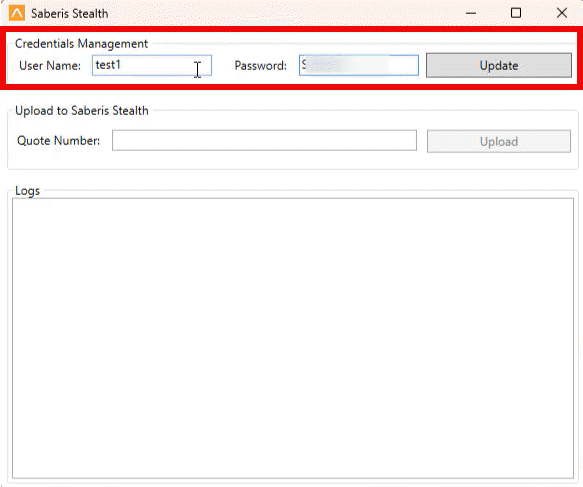Maximize the Saberis Stealth window
This screenshot has height=487, width=583.
pyautogui.click(x=516, y=13)
